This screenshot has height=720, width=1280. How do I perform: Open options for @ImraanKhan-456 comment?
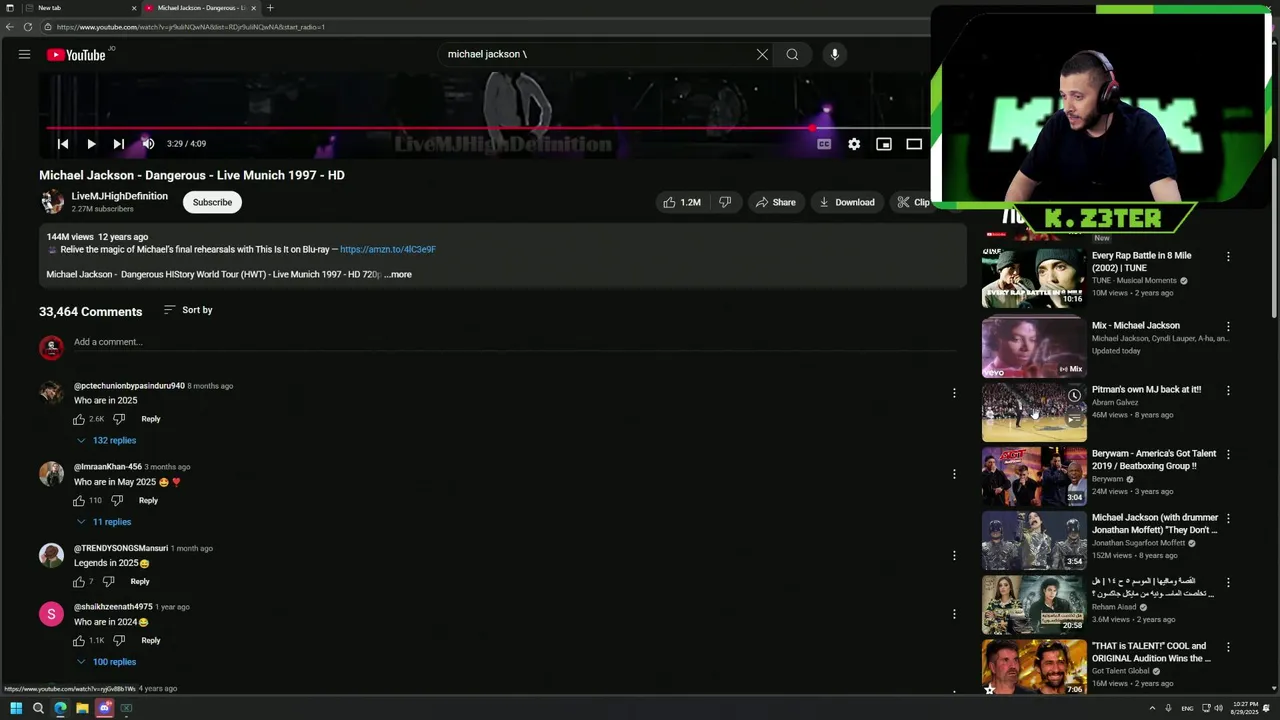click(954, 474)
